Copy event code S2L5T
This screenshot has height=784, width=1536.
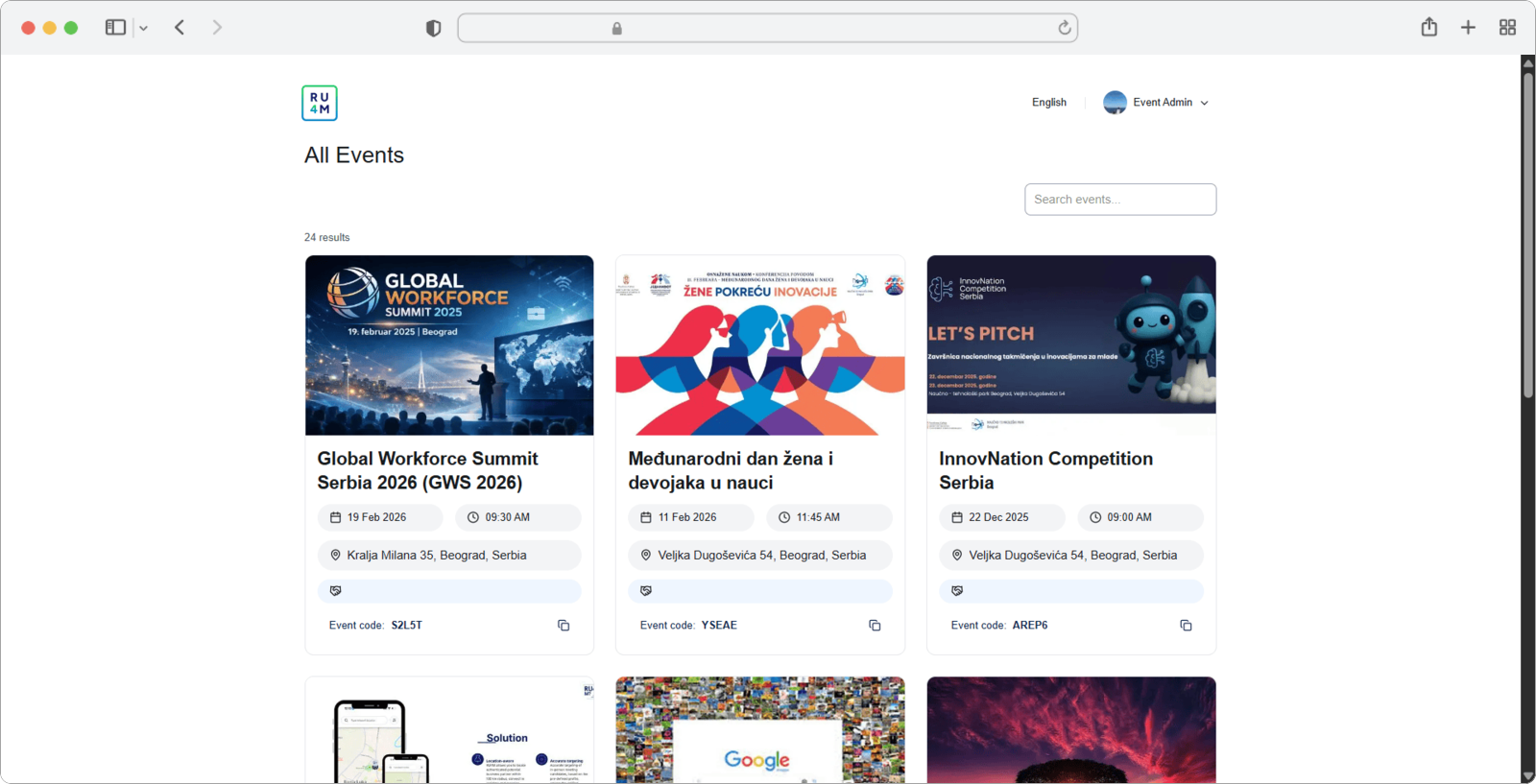(x=564, y=626)
